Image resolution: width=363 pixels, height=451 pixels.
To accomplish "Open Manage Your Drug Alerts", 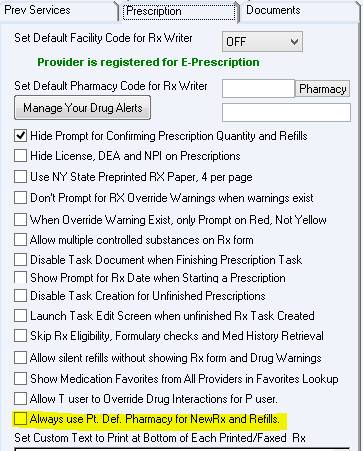I will click(83, 108).
